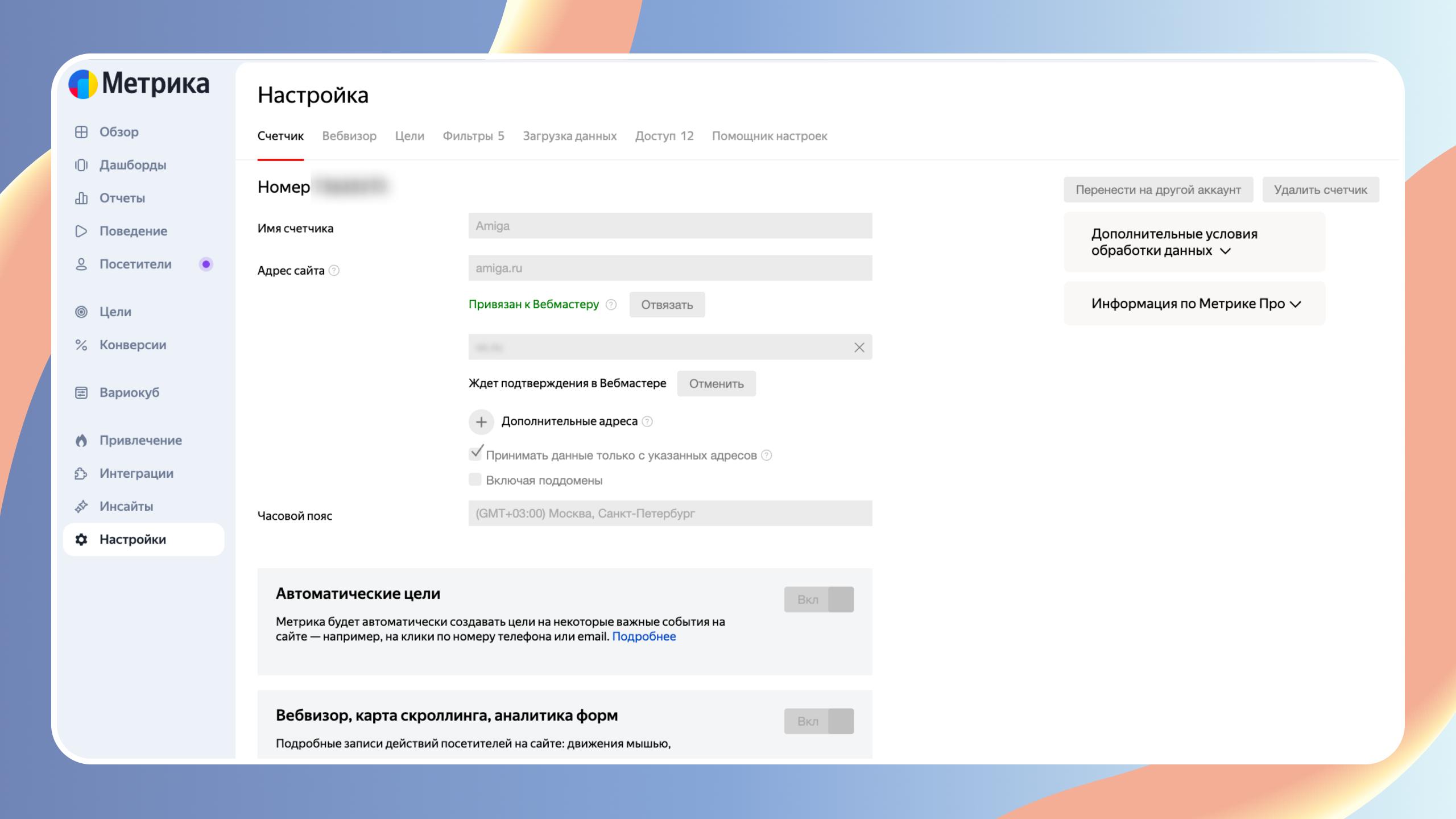This screenshot has height=819, width=1456.
Task: Click the Ждет подтверждения в Вебмастере text
Action: [x=567, y=383]
